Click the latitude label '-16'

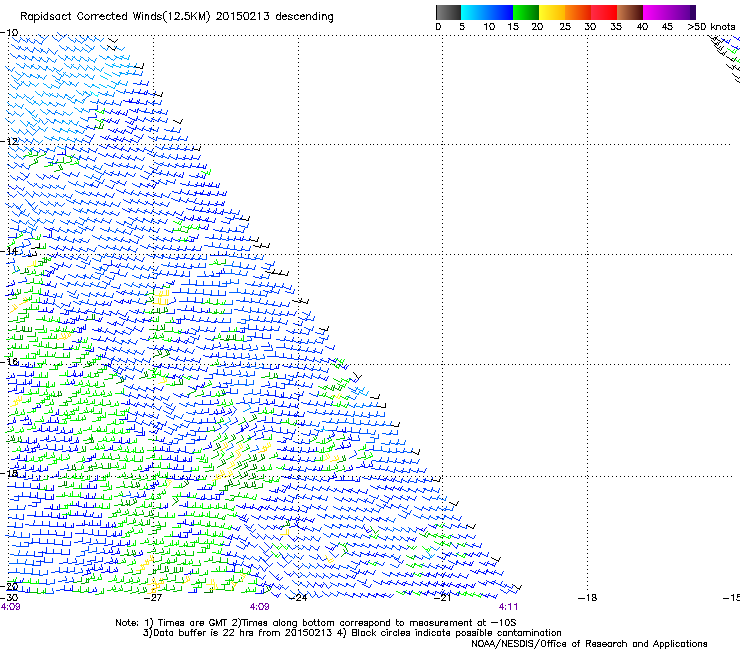tap(9, 362)
